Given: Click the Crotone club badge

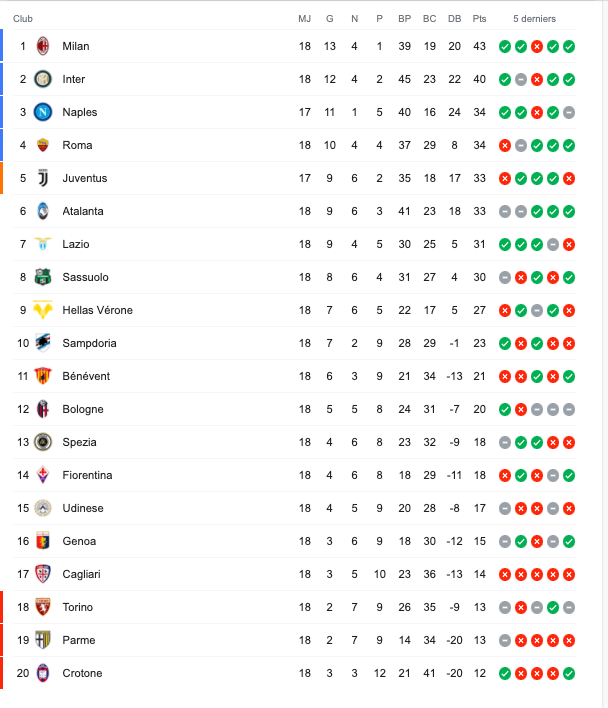Looking at the screenshot, I should [43, 673].
